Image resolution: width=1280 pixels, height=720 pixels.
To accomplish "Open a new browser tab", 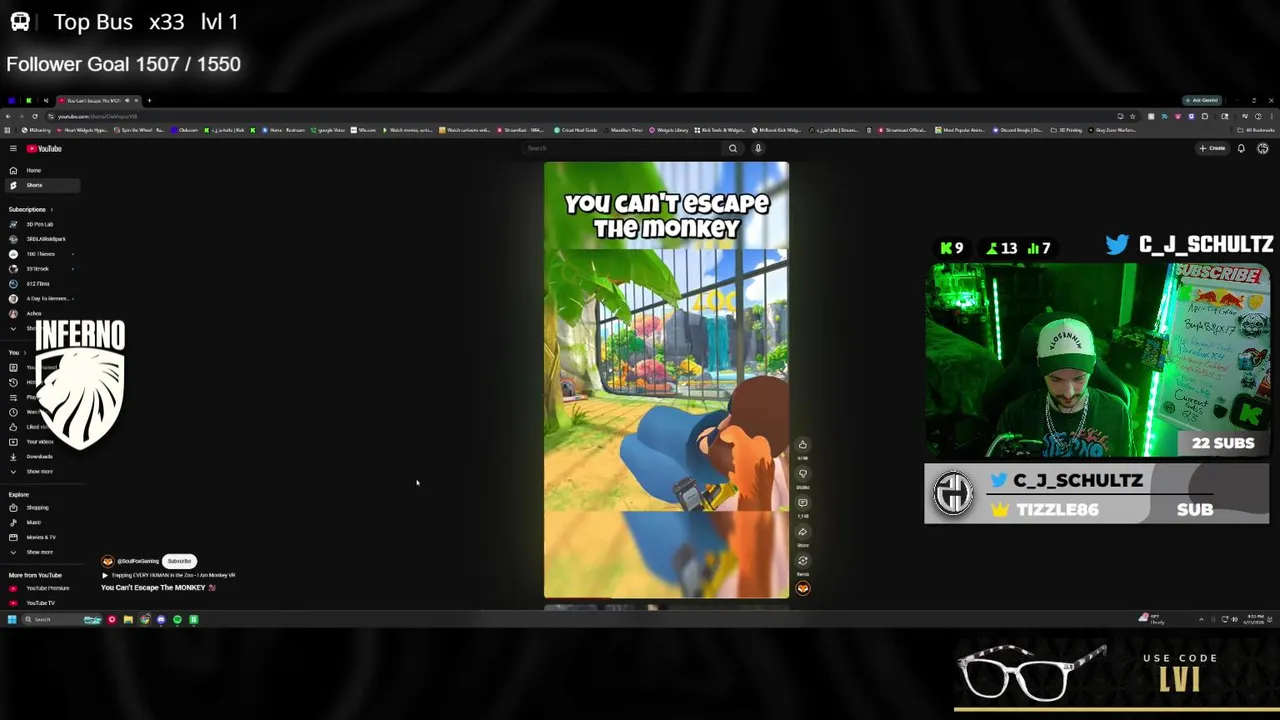I will pos(149,100).
